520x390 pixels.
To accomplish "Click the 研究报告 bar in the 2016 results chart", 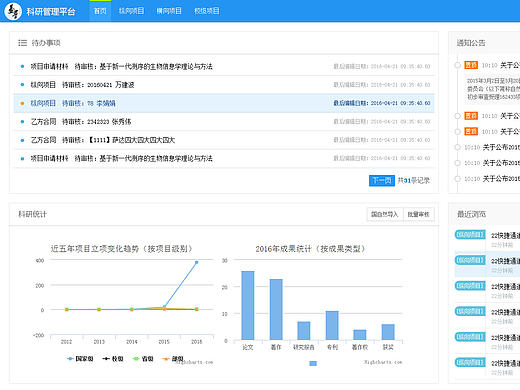I will point(304,331).
